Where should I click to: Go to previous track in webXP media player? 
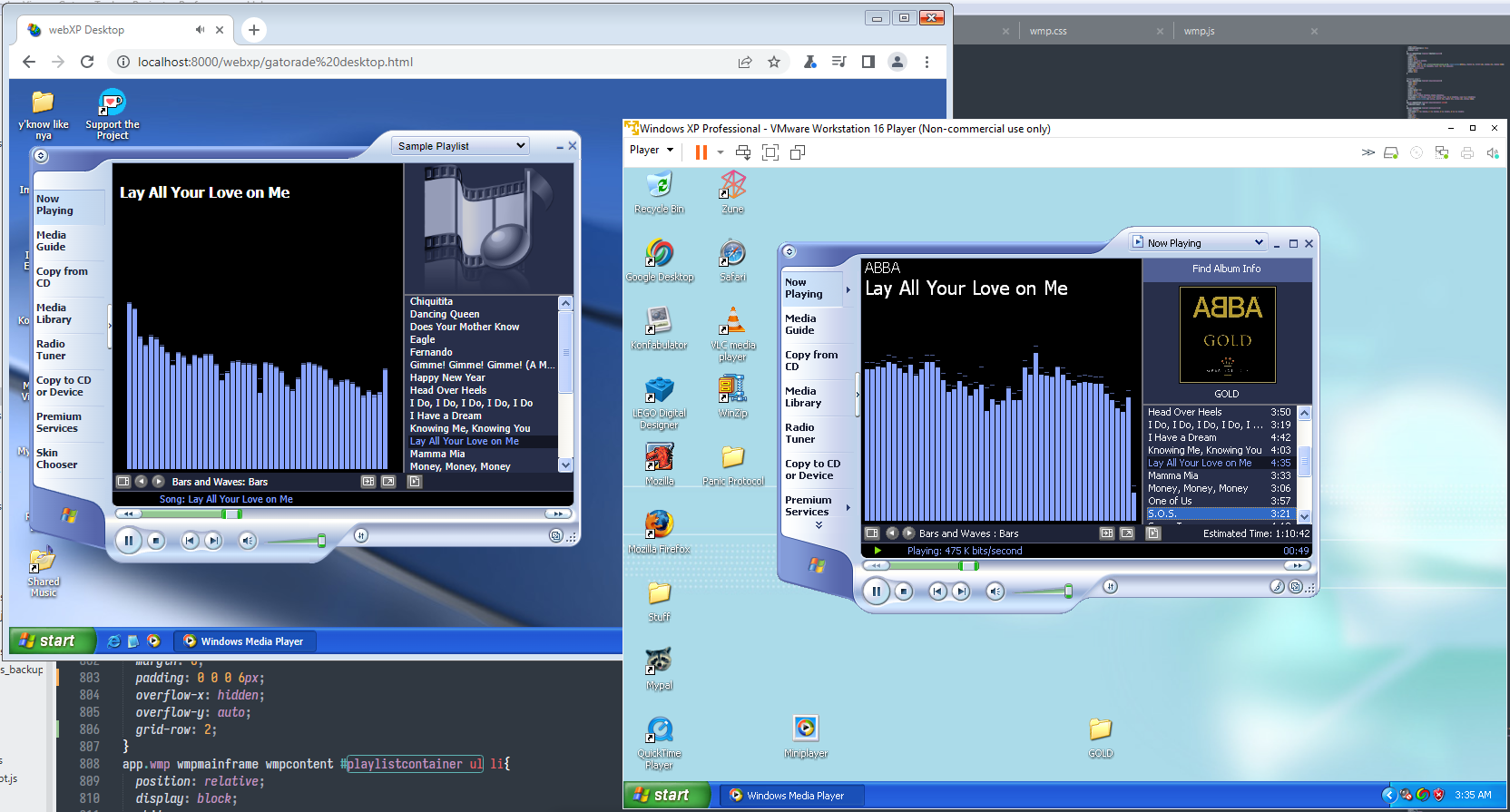pyautogui.click(x=190, y=541)
